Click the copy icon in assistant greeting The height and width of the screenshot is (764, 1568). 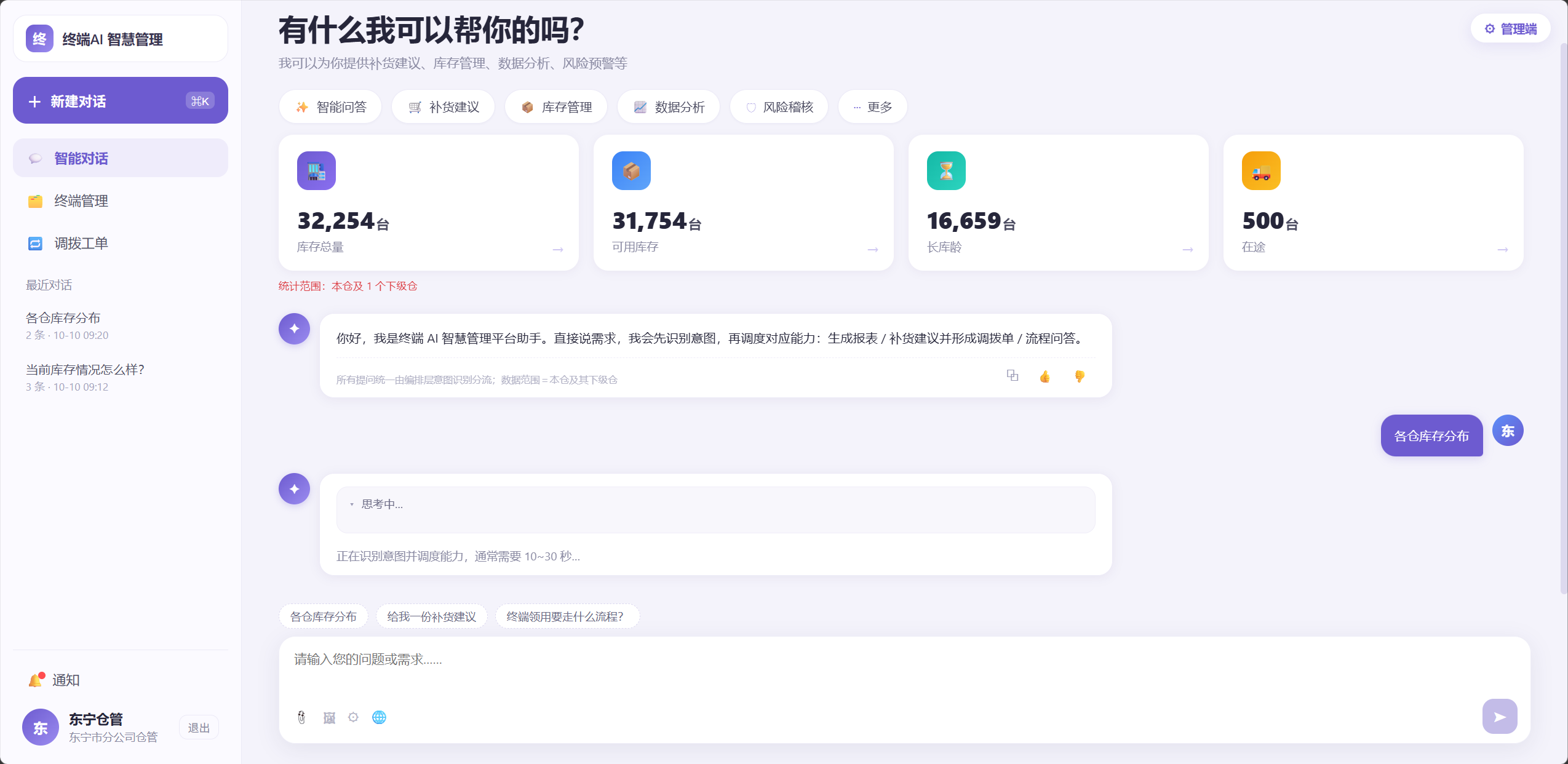1012,375
